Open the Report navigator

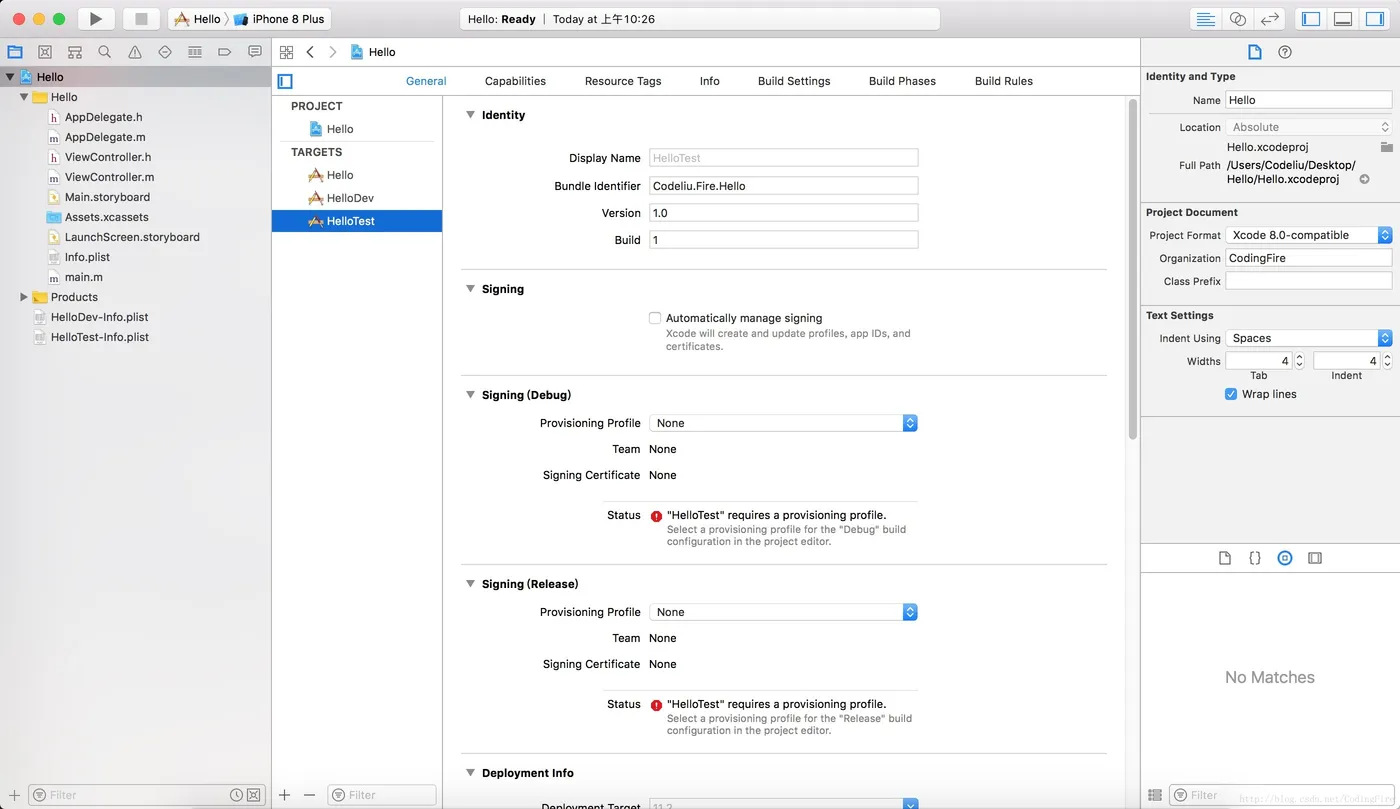(255, 52)
